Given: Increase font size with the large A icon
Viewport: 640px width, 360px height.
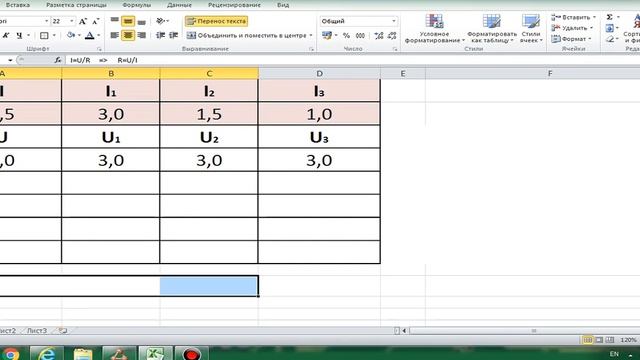Looking at the screenshot, I should point(83,21).
